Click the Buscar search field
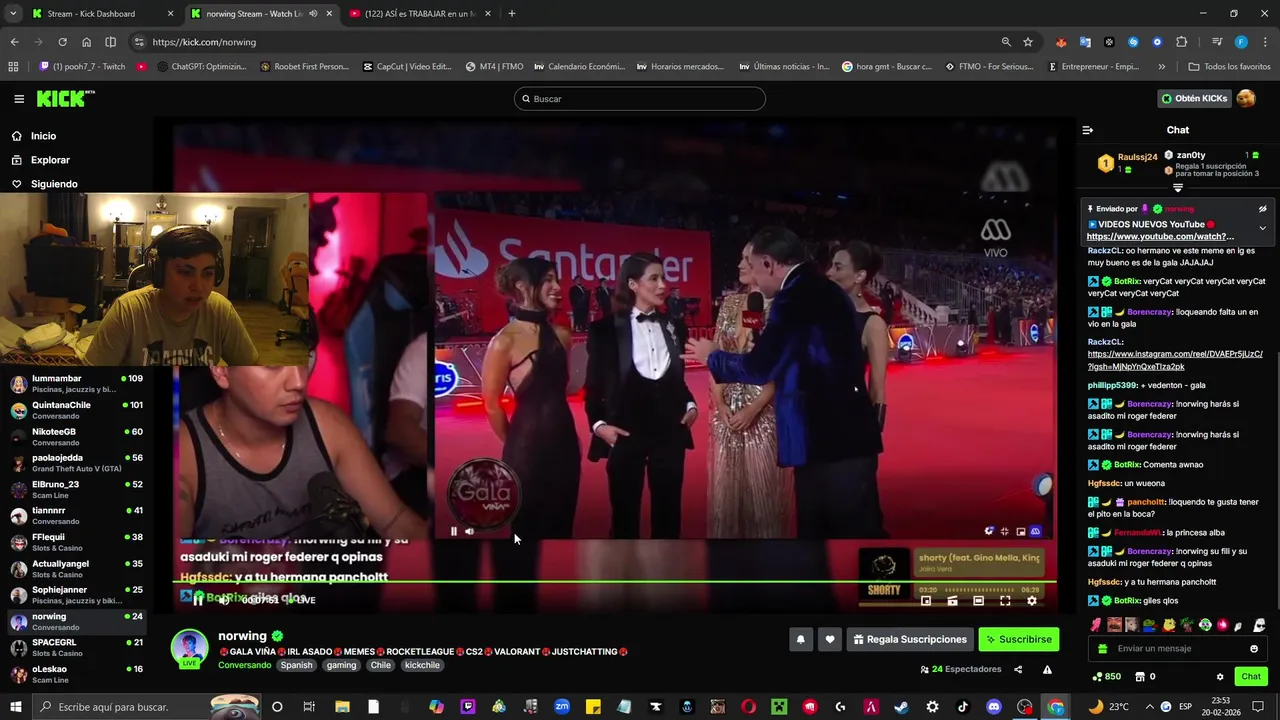This screenshot has width=1280, height=720. click(640, 99)
